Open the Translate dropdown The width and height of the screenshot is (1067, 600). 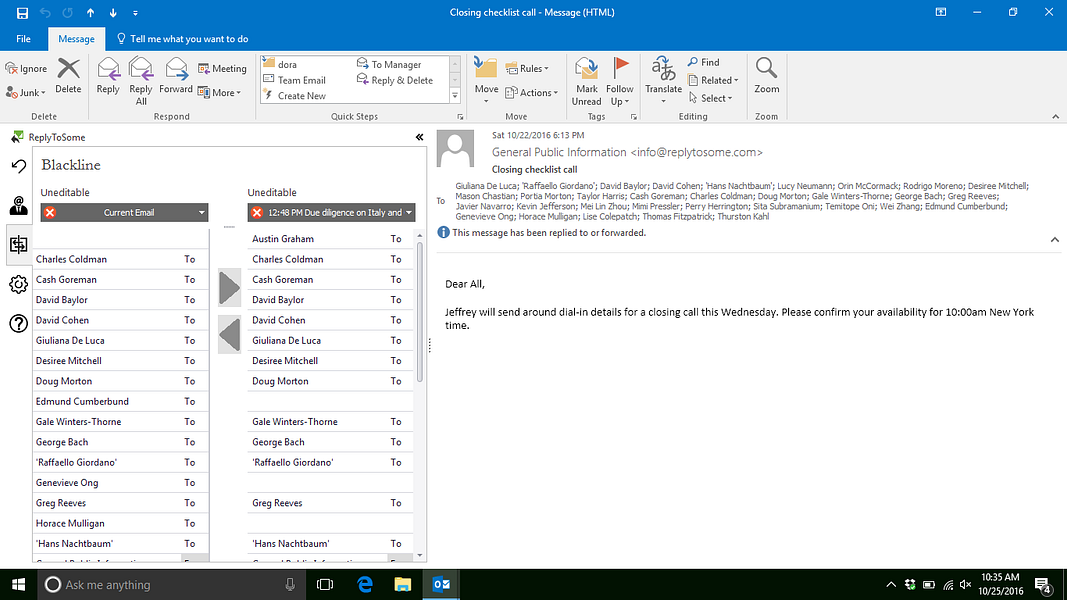[x=663, y=81]
